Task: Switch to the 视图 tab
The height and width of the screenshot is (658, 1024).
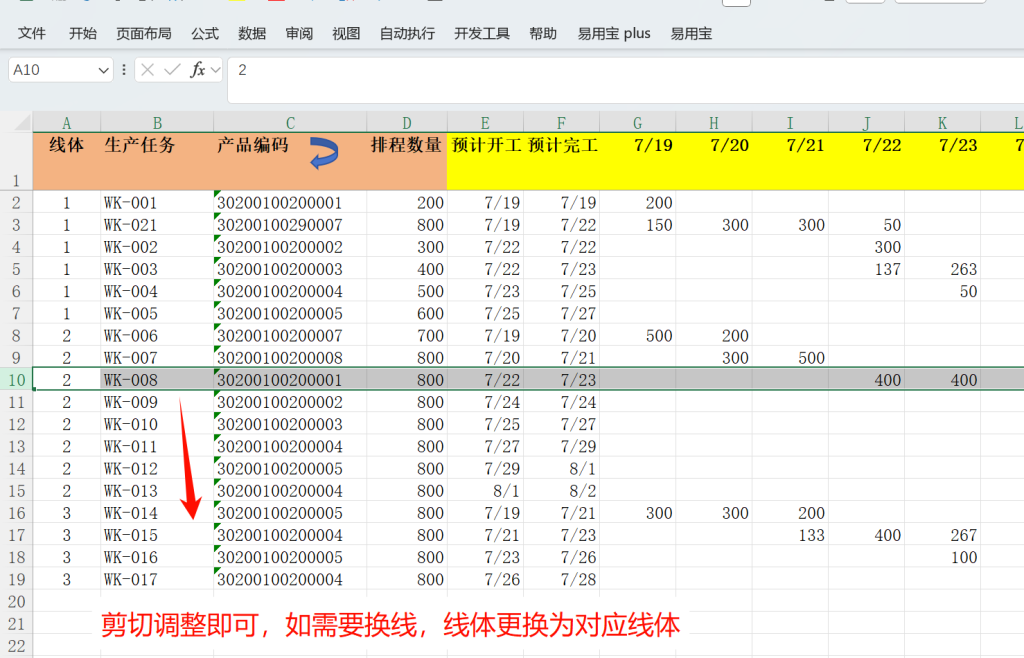Action: (346, 33)
